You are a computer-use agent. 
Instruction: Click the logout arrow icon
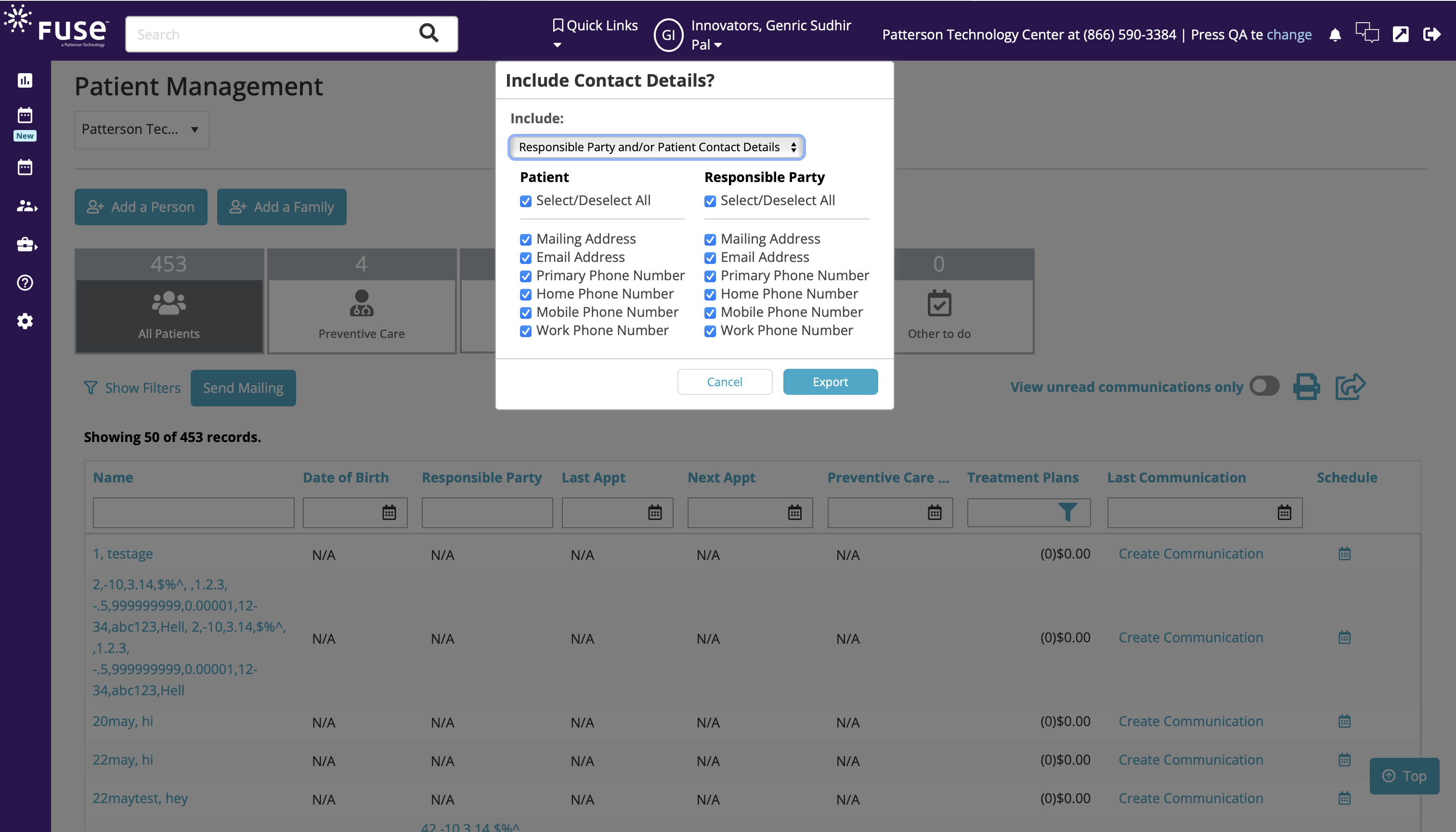coord(1432,34)
